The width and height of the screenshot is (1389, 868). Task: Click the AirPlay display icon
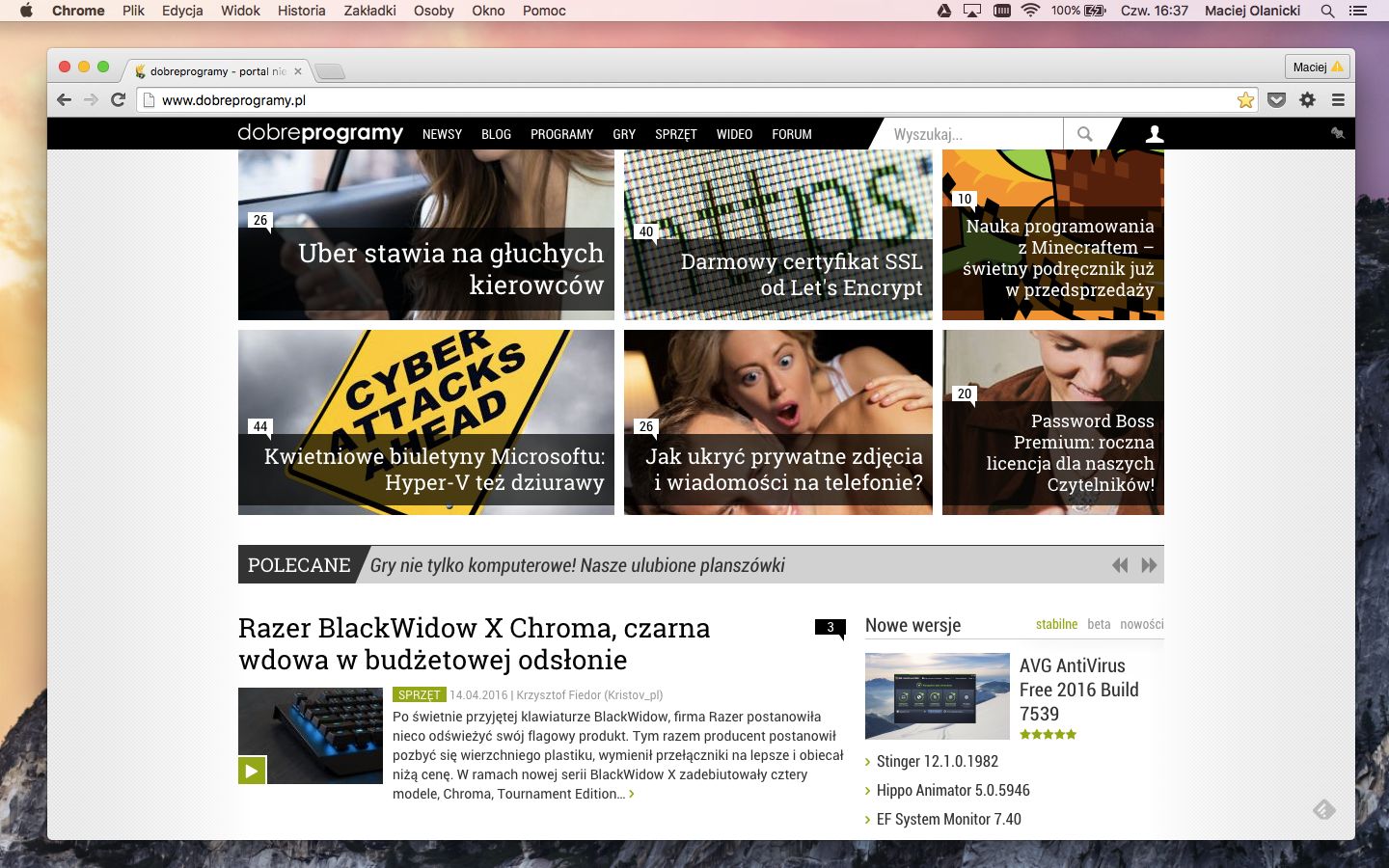click(972, 11)
